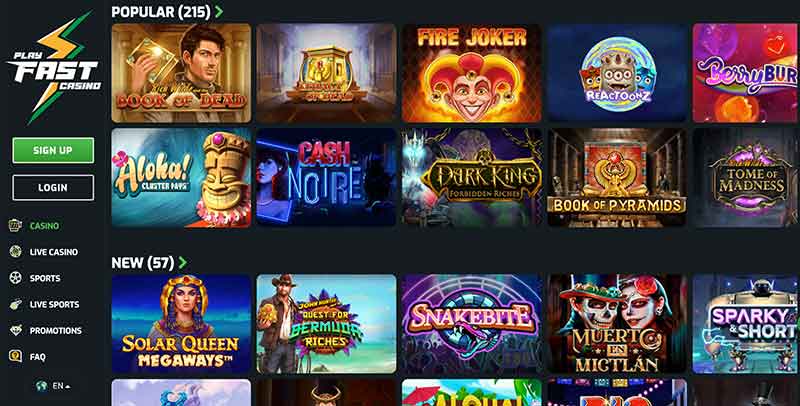Expand the Popular (215) games arrow
800x406 pixels.
[219, 11]
